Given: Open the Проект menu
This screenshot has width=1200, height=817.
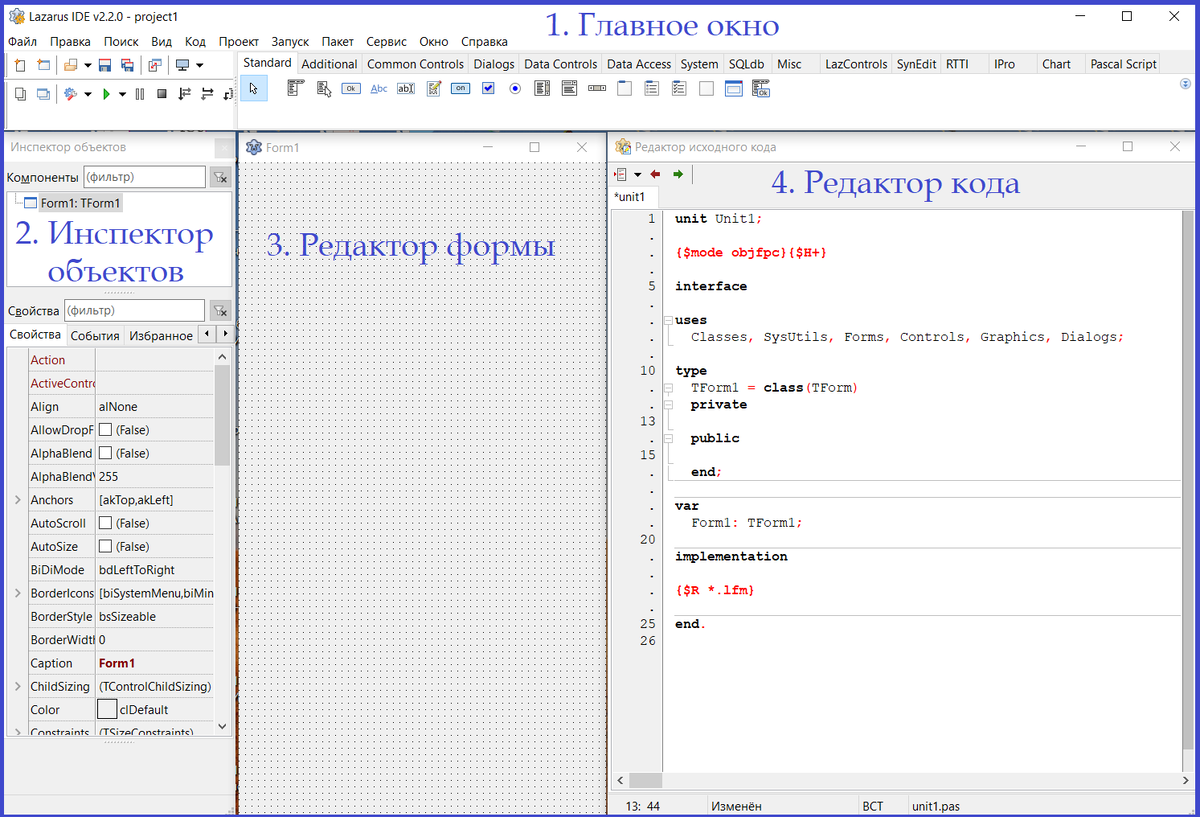Looking at the screenshot, I should click(239, 41).
